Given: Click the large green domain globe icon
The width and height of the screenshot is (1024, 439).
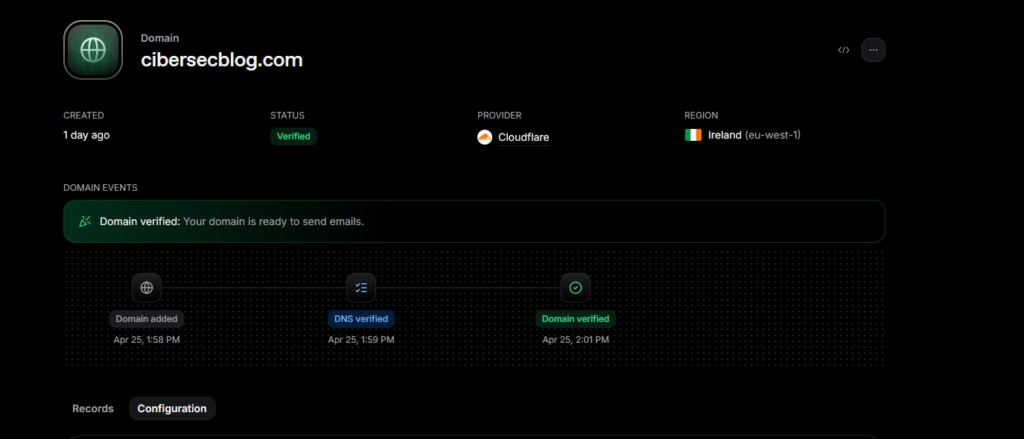Looking at the screenshot, I should [93, 50].
